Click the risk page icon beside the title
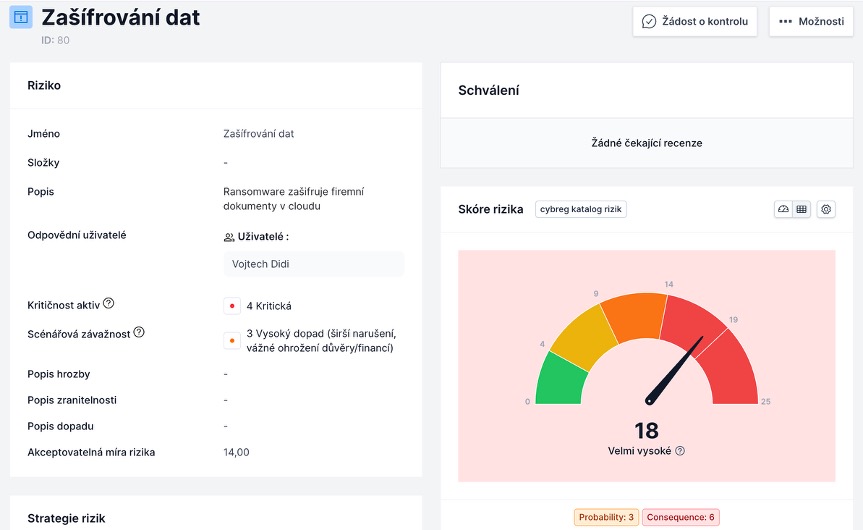The height and width of the screenshot is (530, 863). click(21, 17)
